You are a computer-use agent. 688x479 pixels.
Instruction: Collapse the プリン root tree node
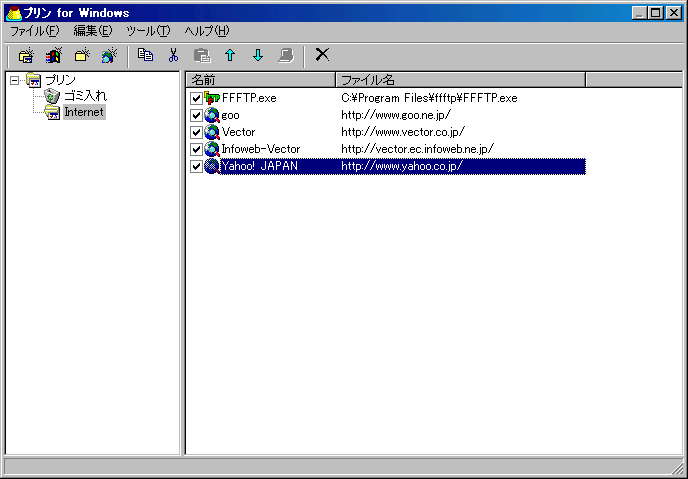pyautogui.click(x=14, y=80)
